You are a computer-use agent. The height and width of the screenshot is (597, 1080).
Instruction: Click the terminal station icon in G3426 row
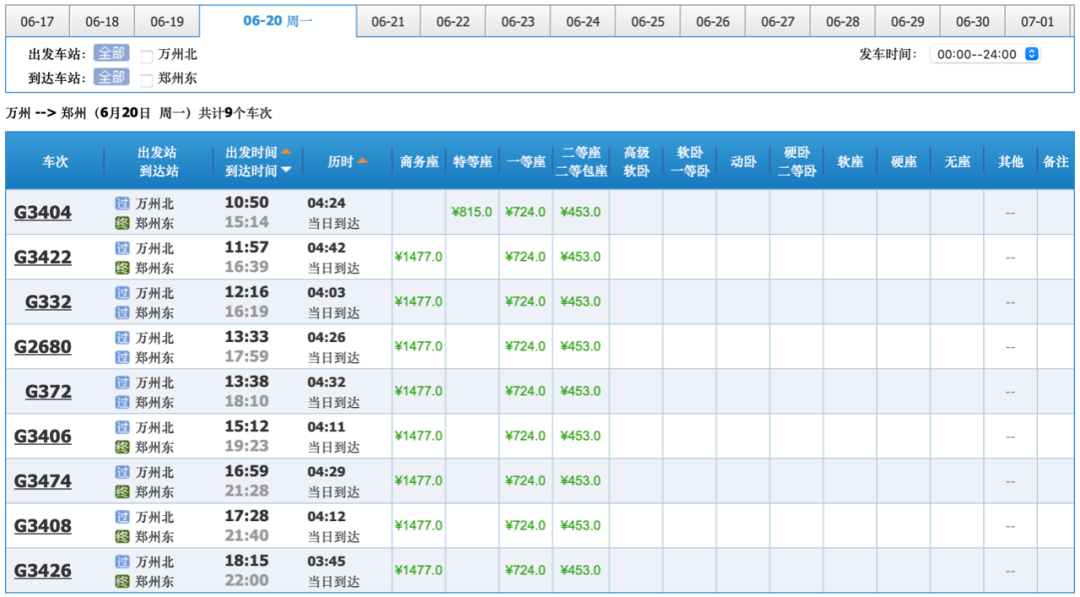[x=122, y=581]
